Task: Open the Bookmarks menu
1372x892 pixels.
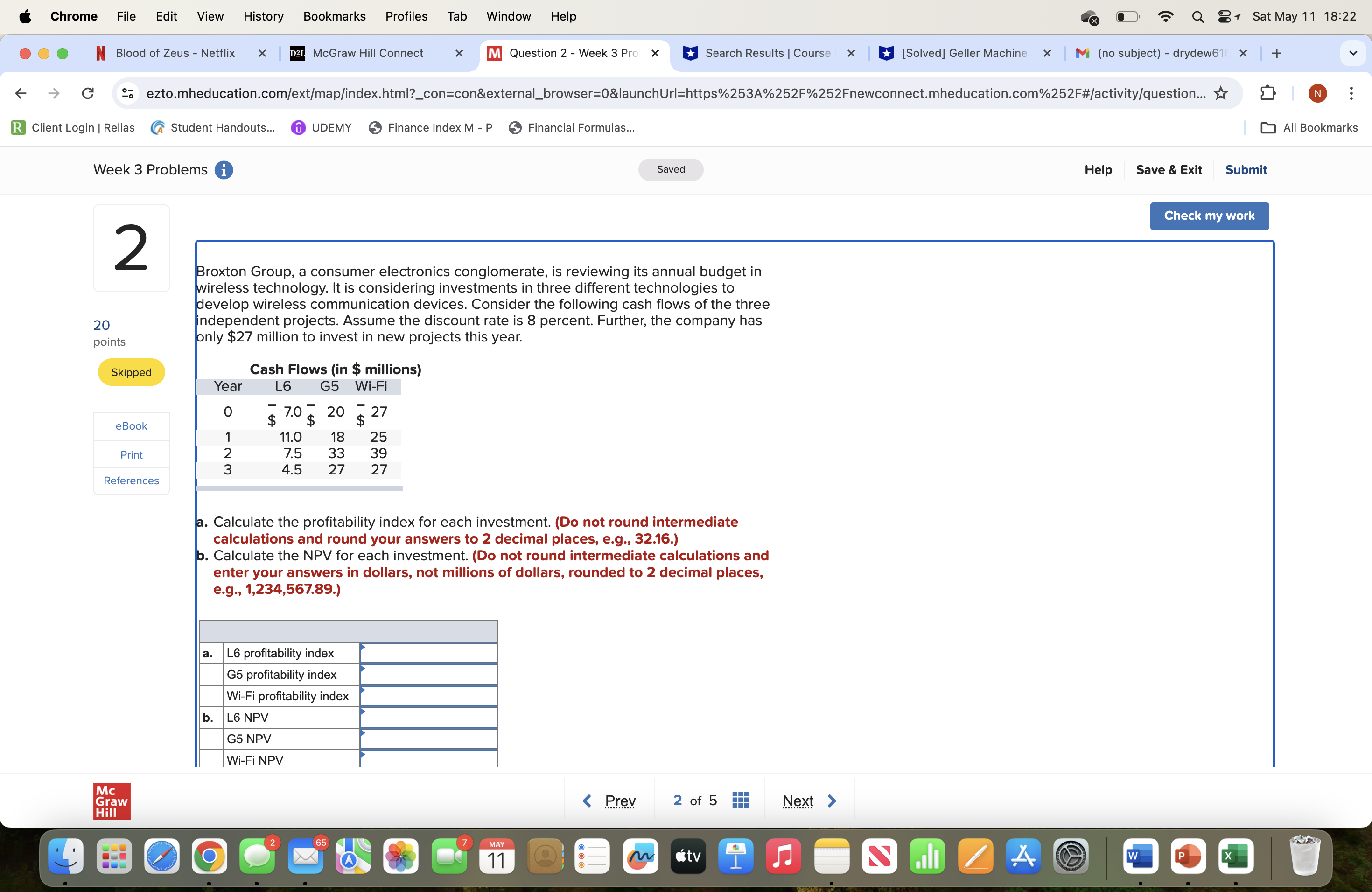Action: pos(334,16)
